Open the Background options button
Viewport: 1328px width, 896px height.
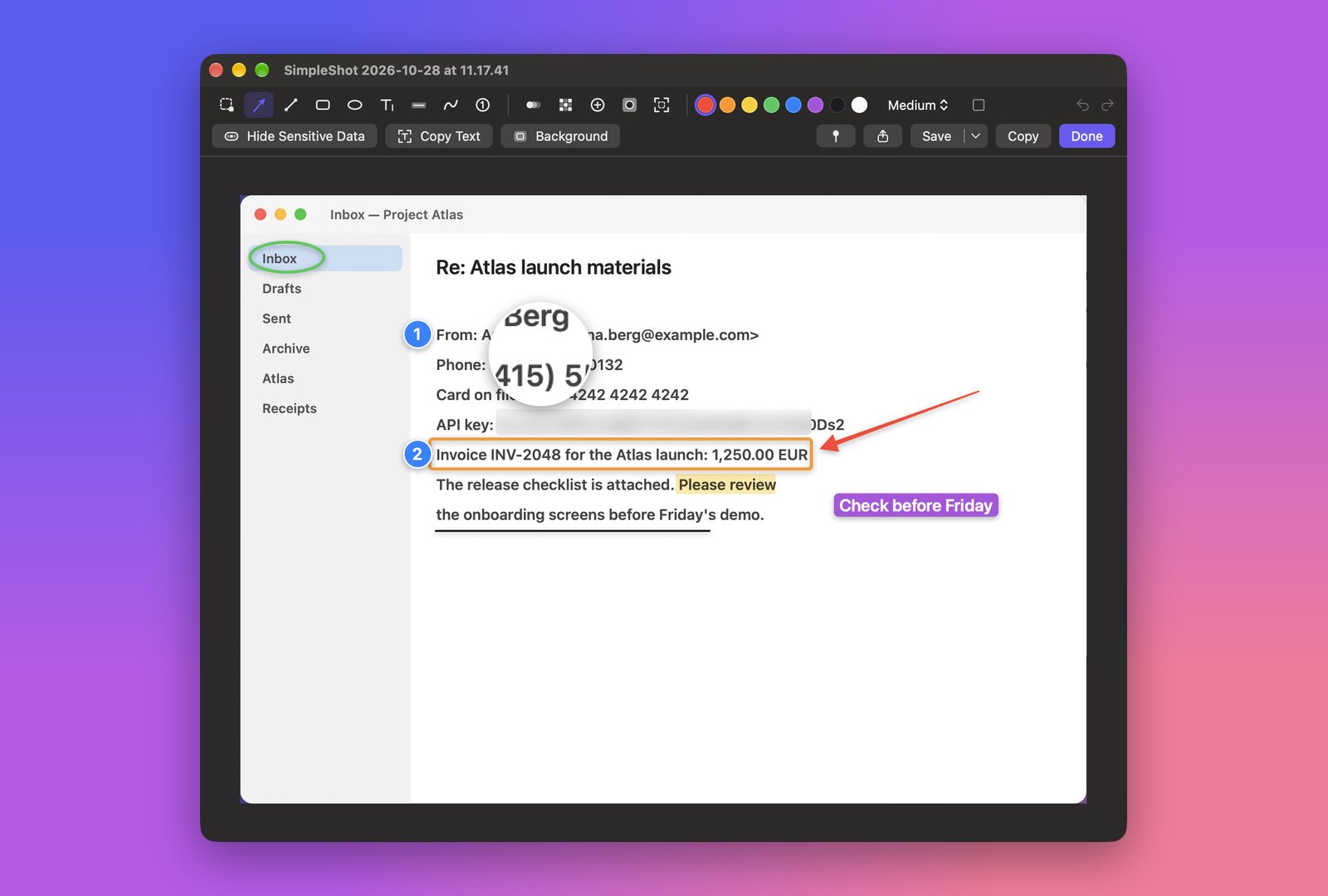tap(560, 136)
